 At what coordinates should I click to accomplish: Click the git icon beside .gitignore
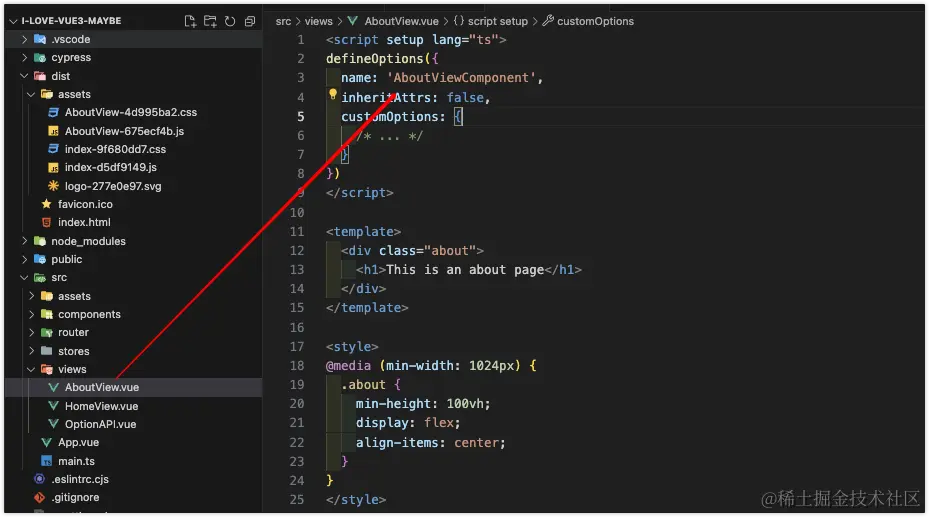[40, 498]
